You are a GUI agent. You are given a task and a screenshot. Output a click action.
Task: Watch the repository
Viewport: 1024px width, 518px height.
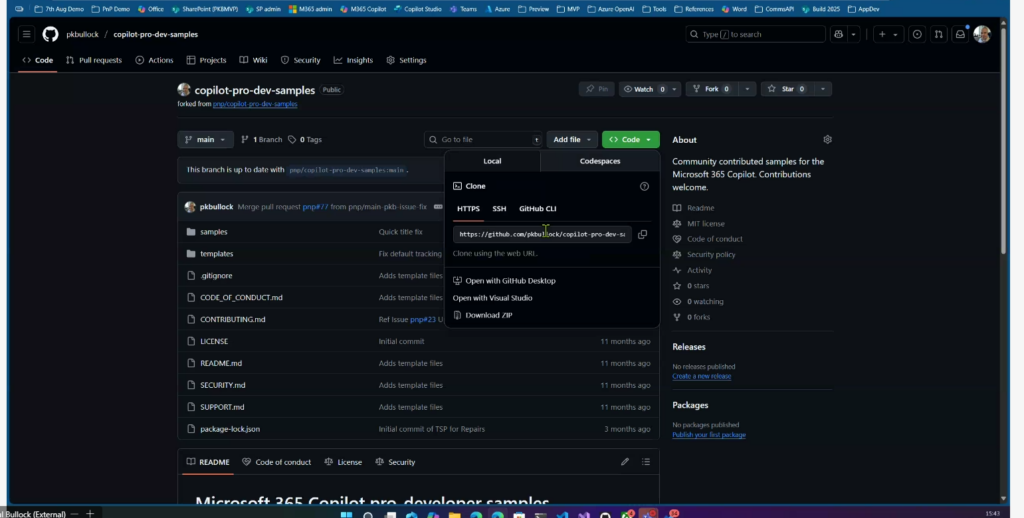[644, 89]
